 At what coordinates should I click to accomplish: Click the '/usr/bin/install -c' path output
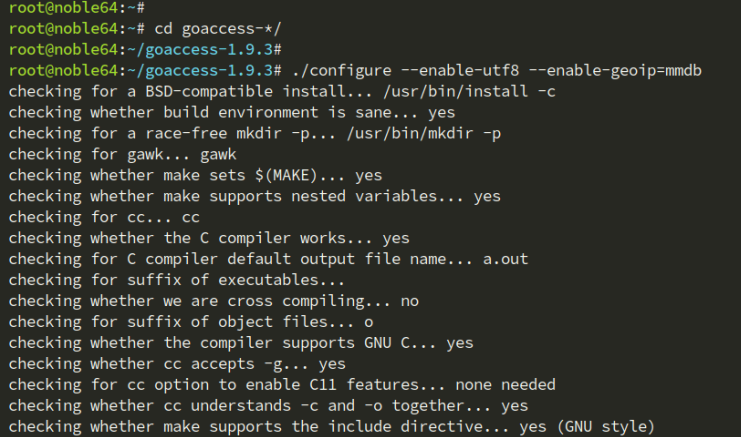tap(471, 91)
